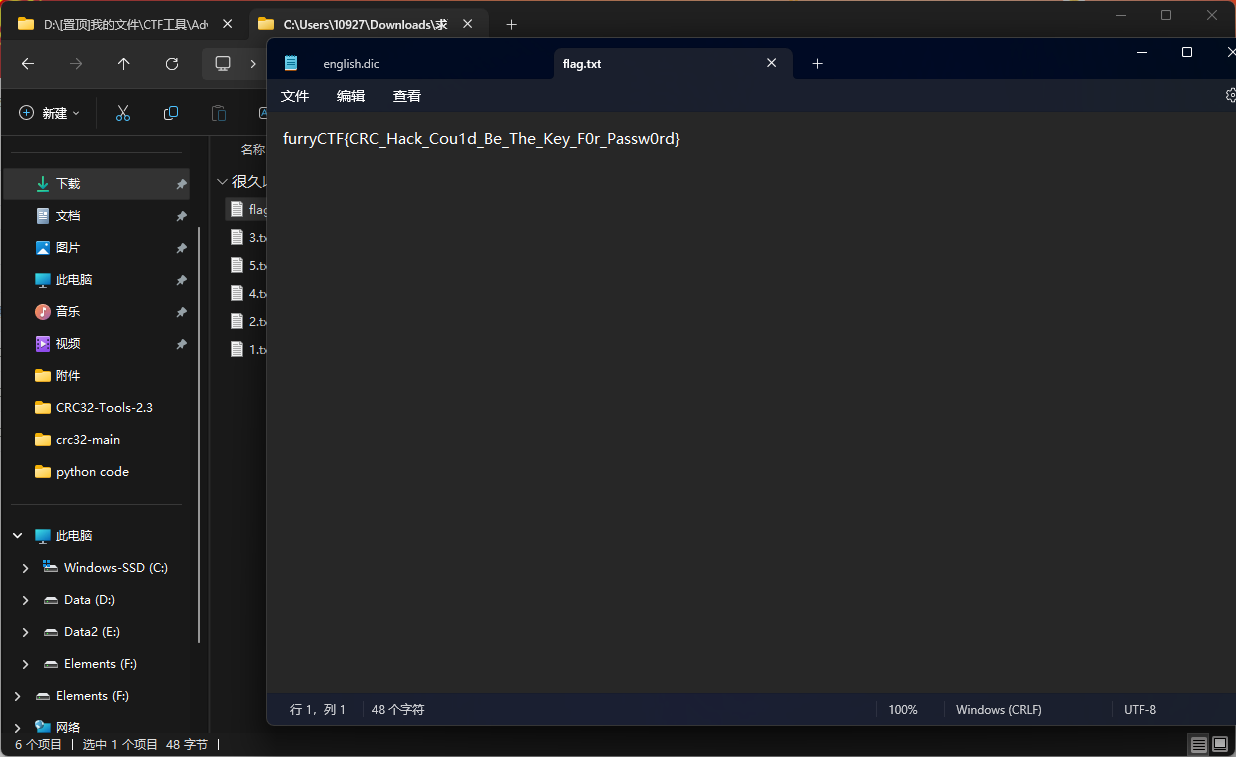Screen dimensions: 1236x757
Task: Switch to details view in status bar
Action: 1198,744
